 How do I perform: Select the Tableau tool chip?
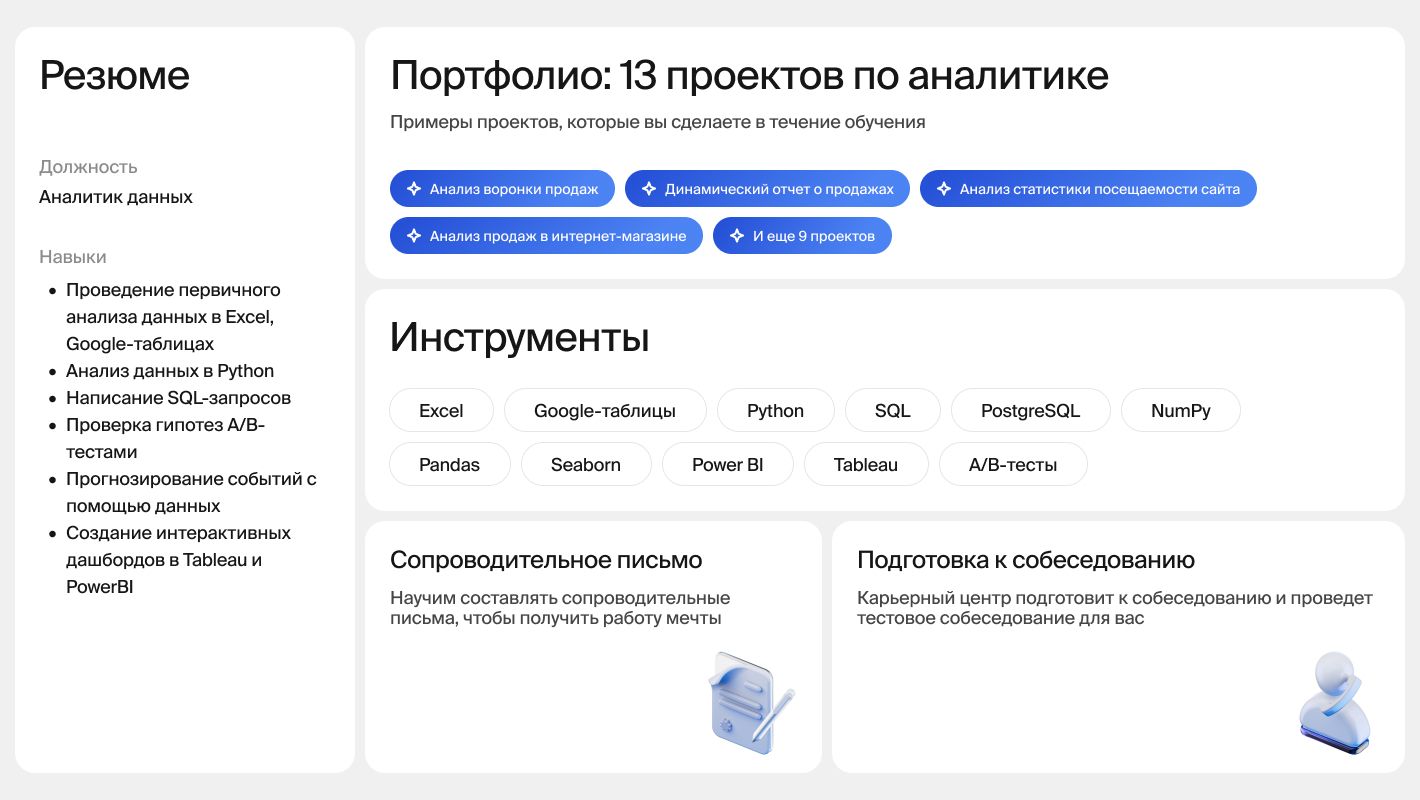(865, 465)
